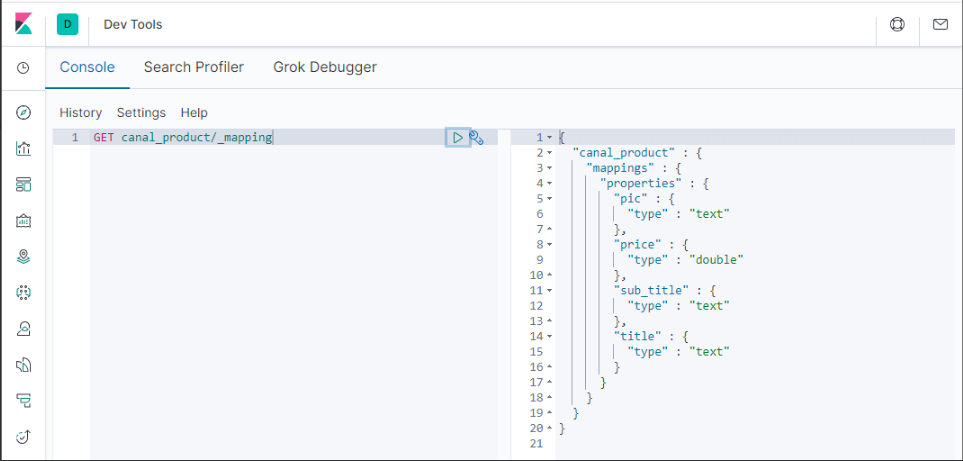Open Machine Learning icon in sidebar
The width and height of the screenshot is (963, 461).
click(x=23, y=292)
